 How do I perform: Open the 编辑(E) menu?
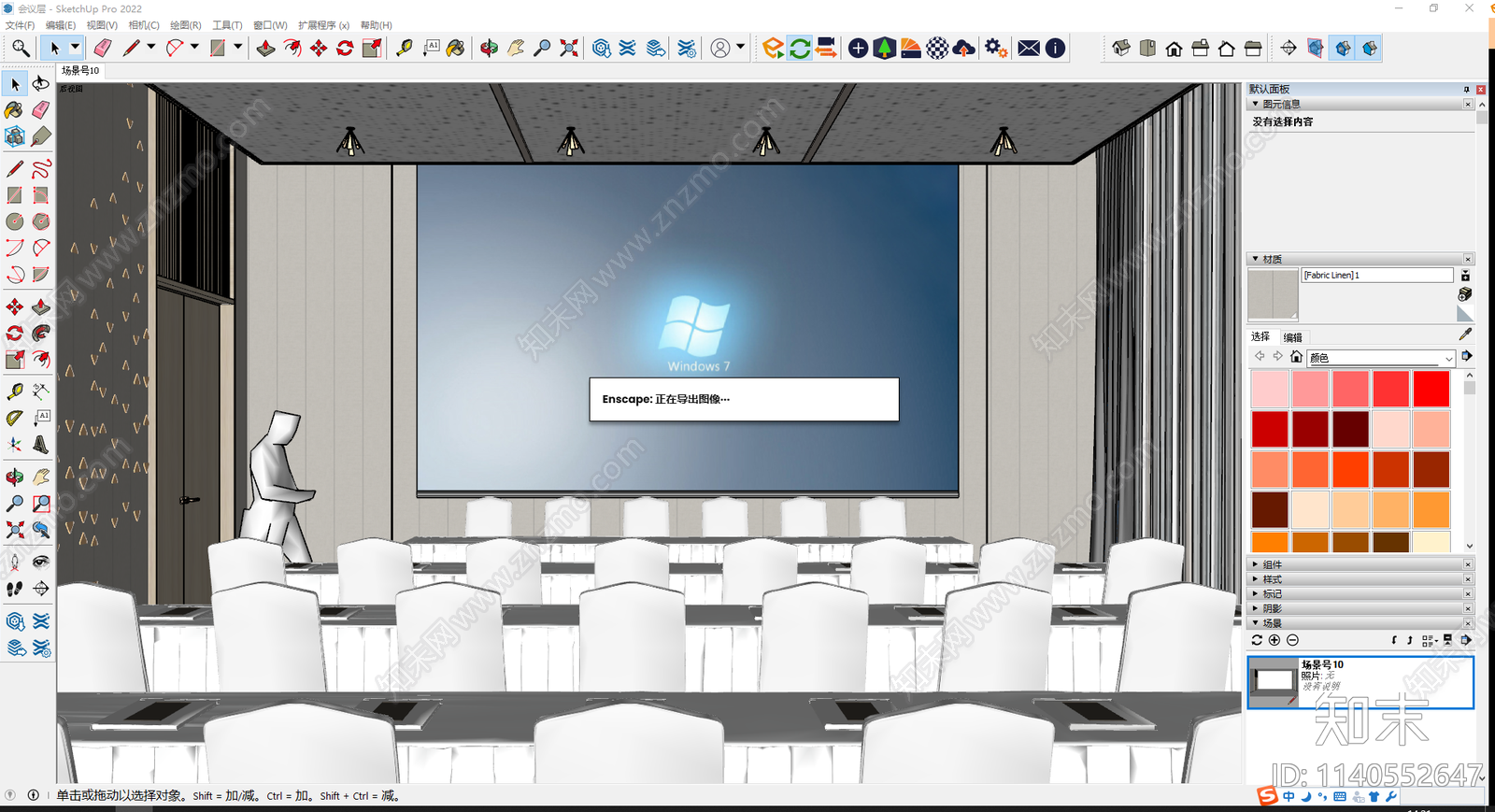pos(61,25)
